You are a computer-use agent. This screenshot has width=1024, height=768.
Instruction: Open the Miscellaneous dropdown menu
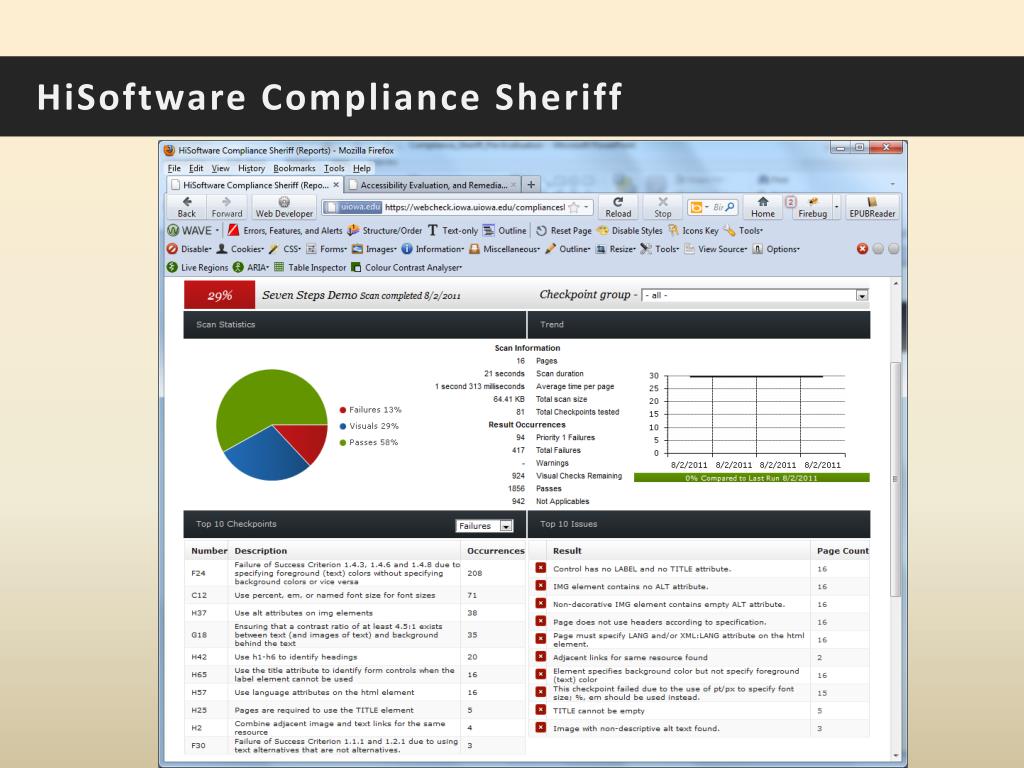click(505, 249)
